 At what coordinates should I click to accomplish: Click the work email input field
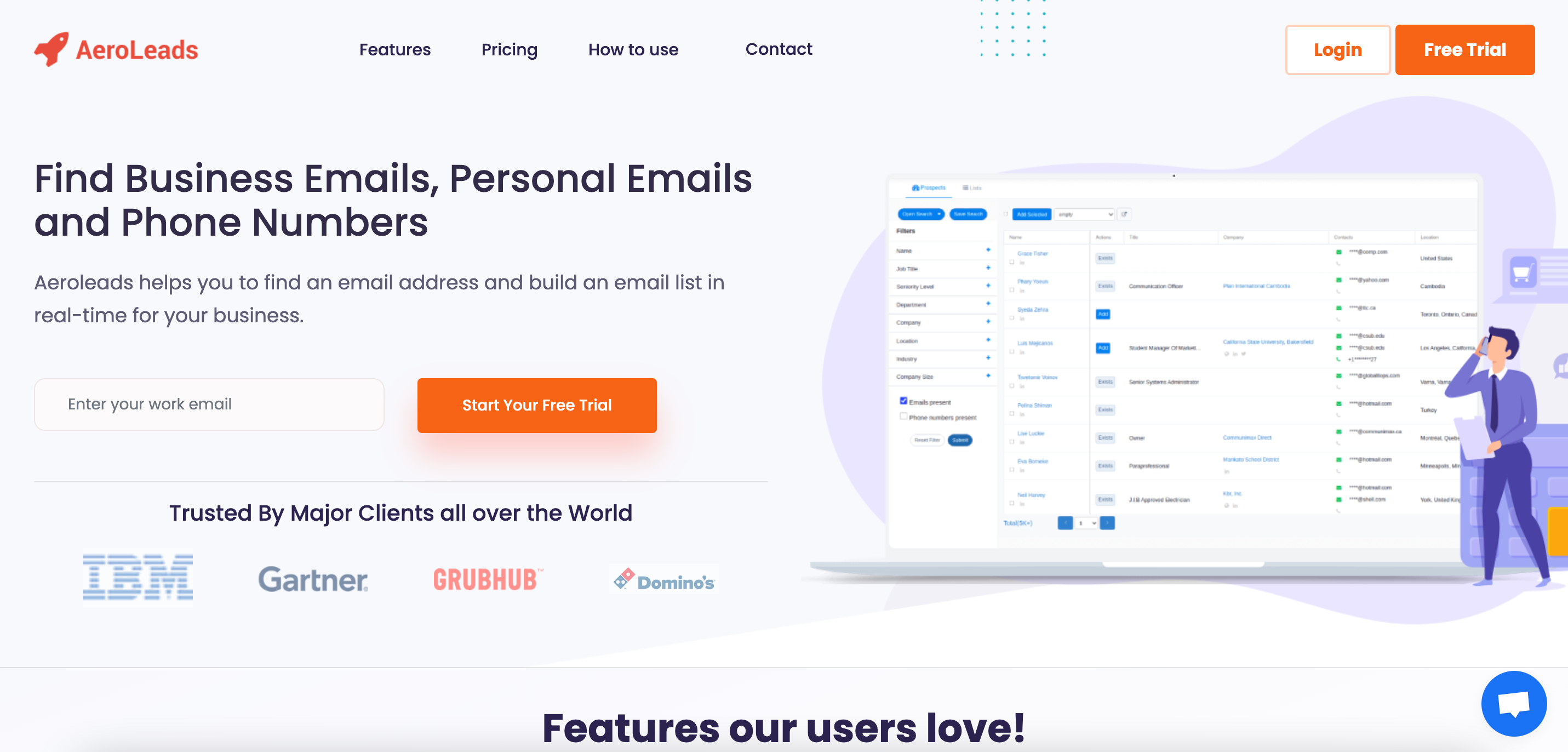click(208, 404)
